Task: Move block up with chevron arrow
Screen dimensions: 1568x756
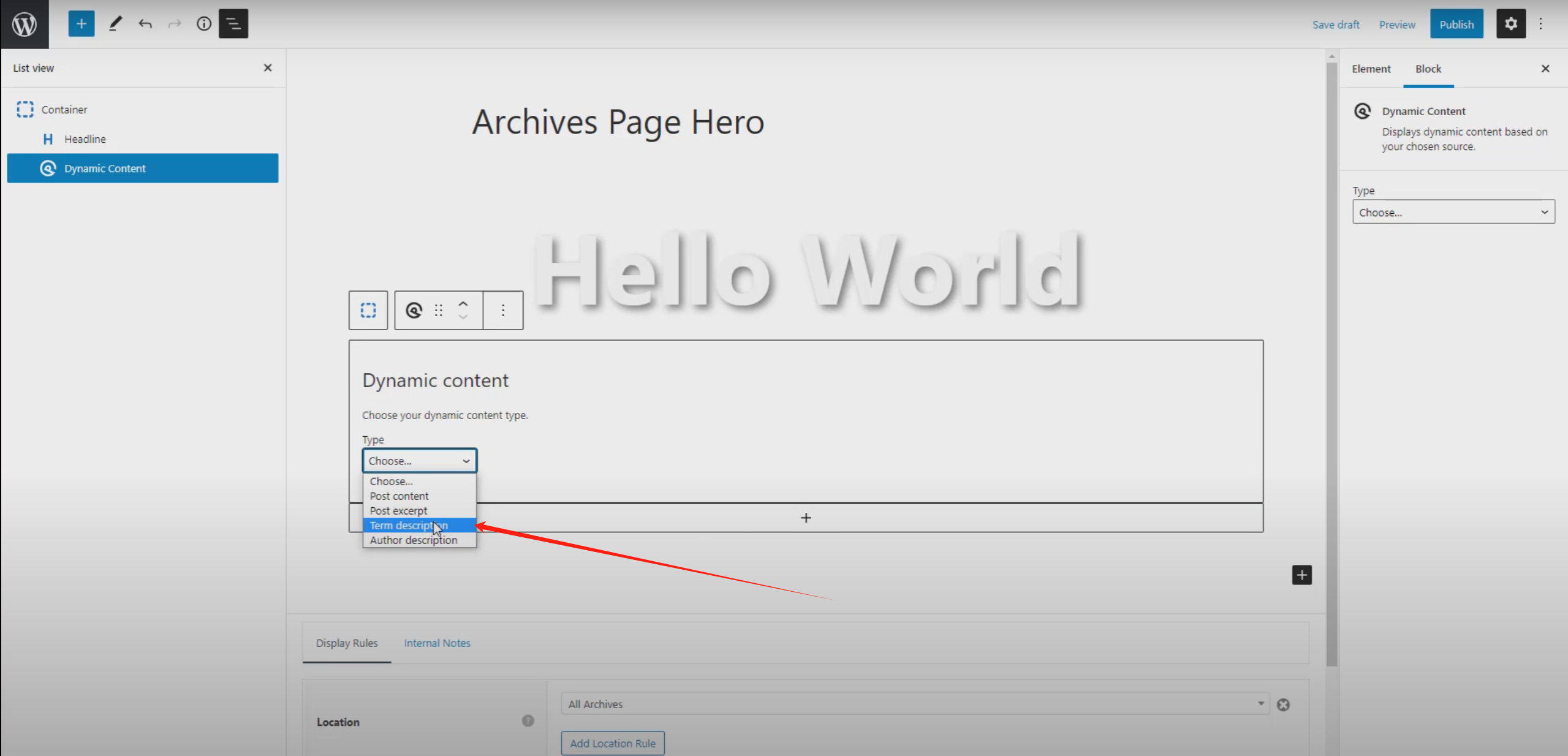Action: [x=463, y=304]
